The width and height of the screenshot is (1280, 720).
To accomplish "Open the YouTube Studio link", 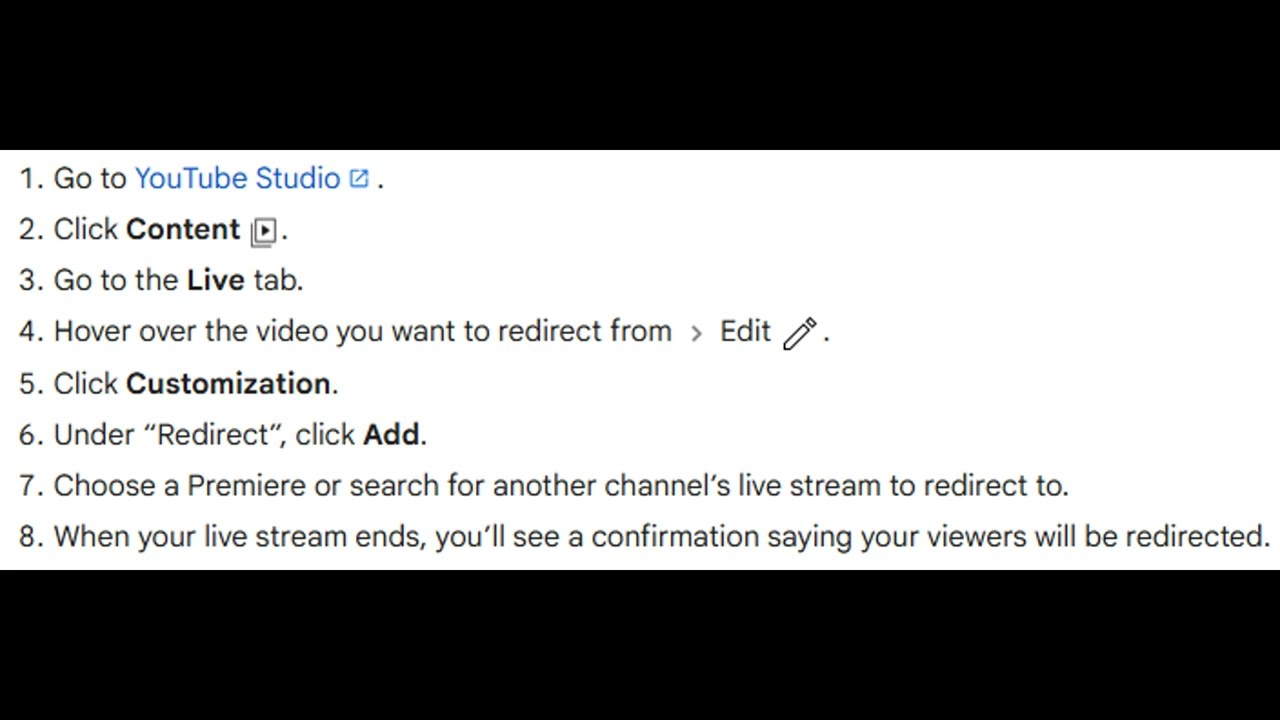I will pos(237,178).
